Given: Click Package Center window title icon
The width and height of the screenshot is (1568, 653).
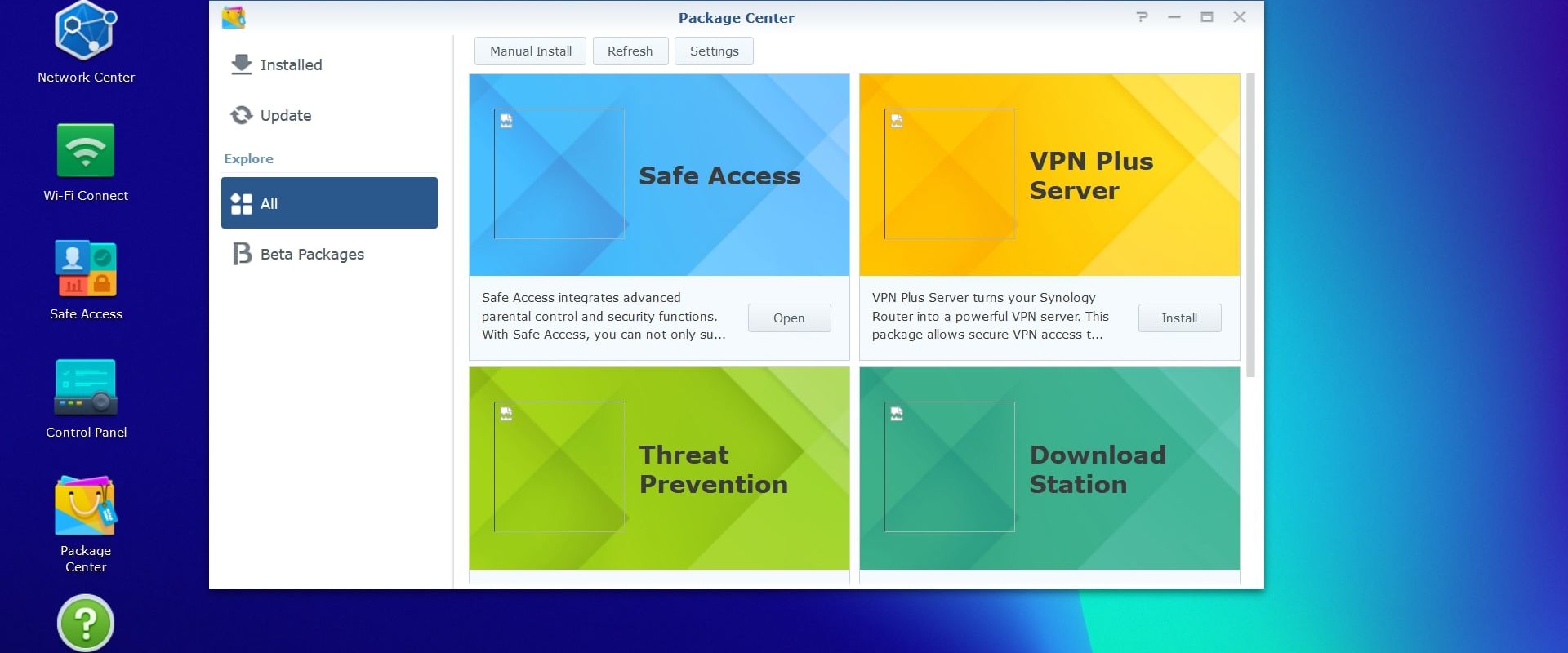Looking at the screenshot, I should click(234, 17).
